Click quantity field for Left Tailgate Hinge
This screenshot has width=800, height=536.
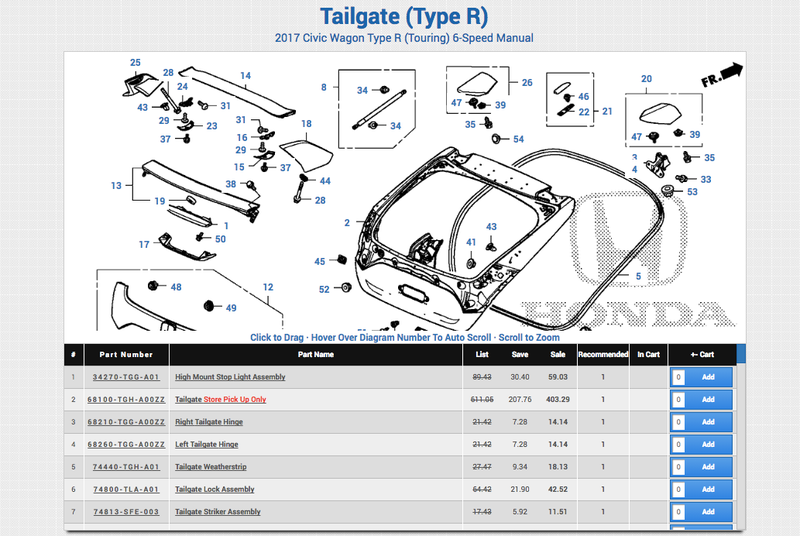678,445
